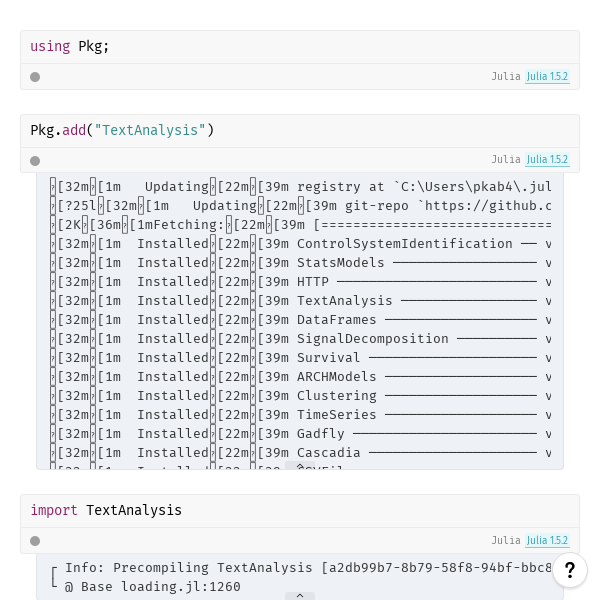
Task: Open Julia 1.5.2 kernel link in first cell
Action: [x=547, y=77]
